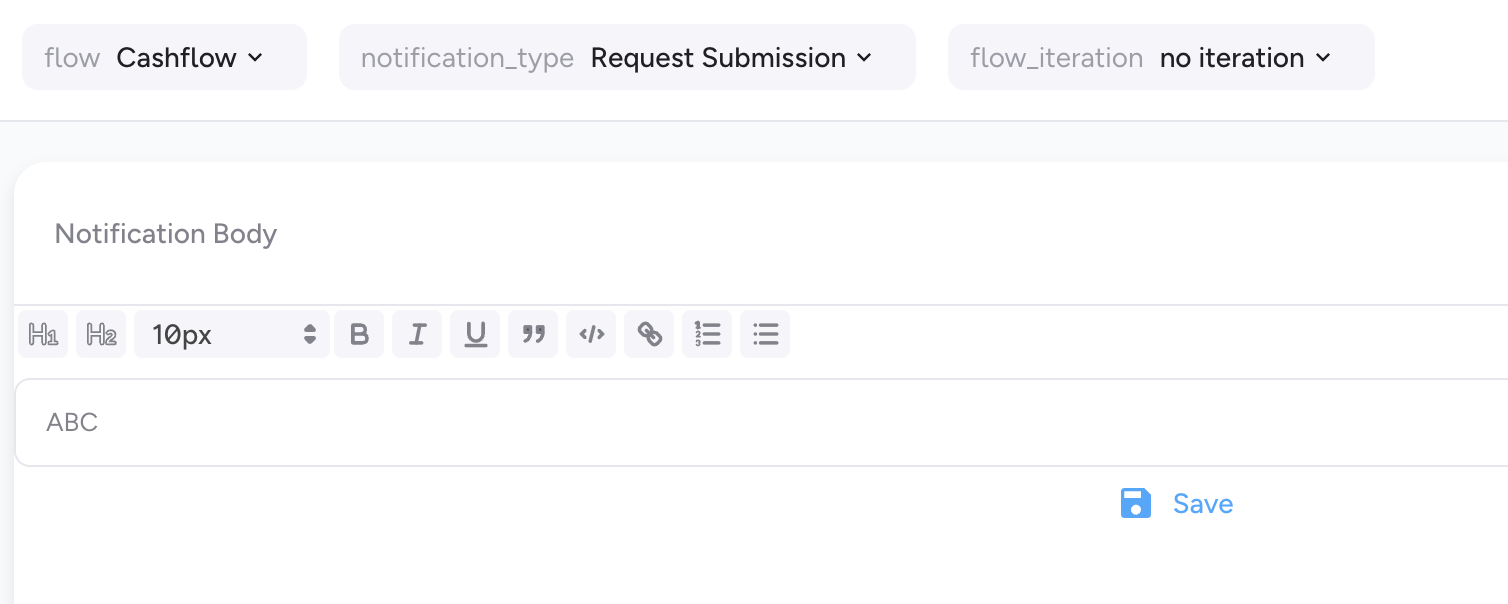Create a numbered list
The width and height of the screenshot is (1508, 604).
click(x=707, y=334)
